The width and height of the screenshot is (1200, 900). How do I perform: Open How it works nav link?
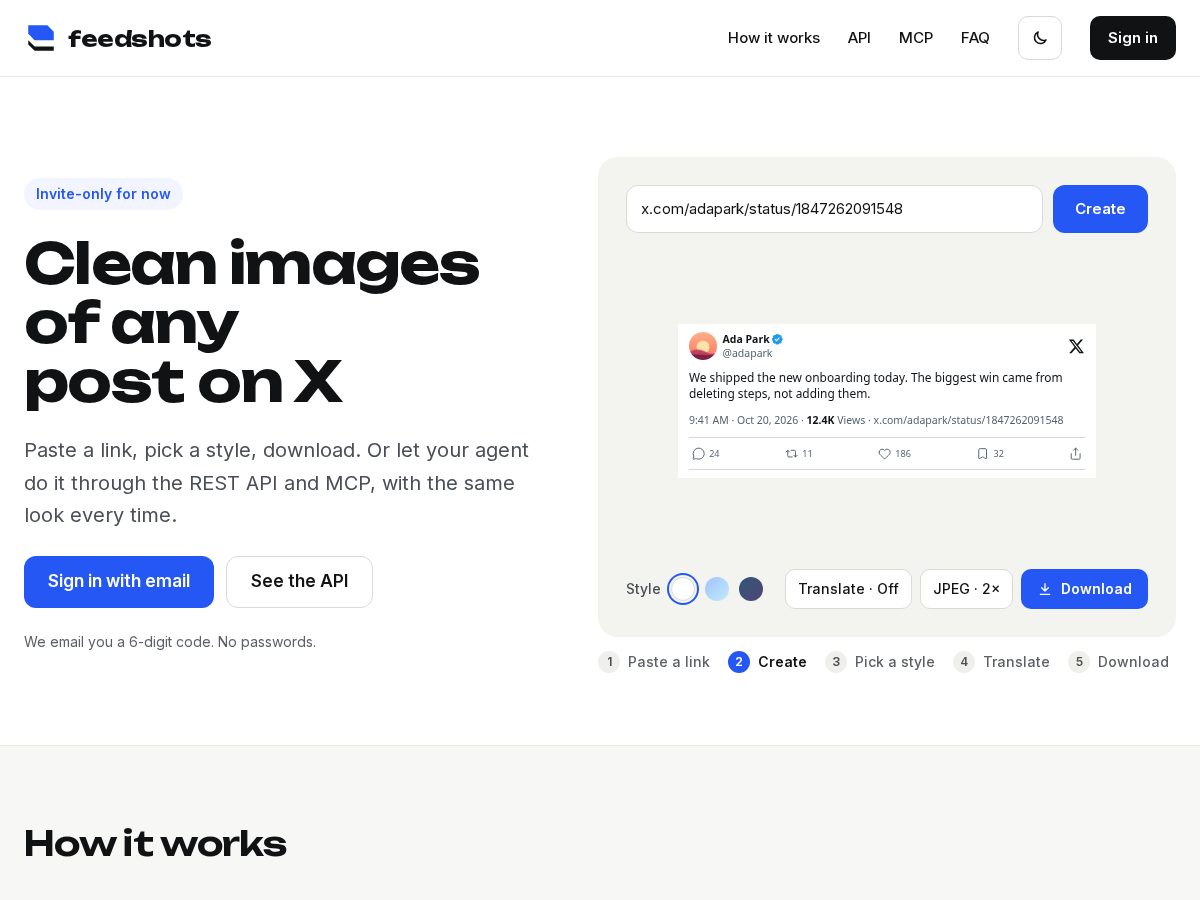[774, 38]
